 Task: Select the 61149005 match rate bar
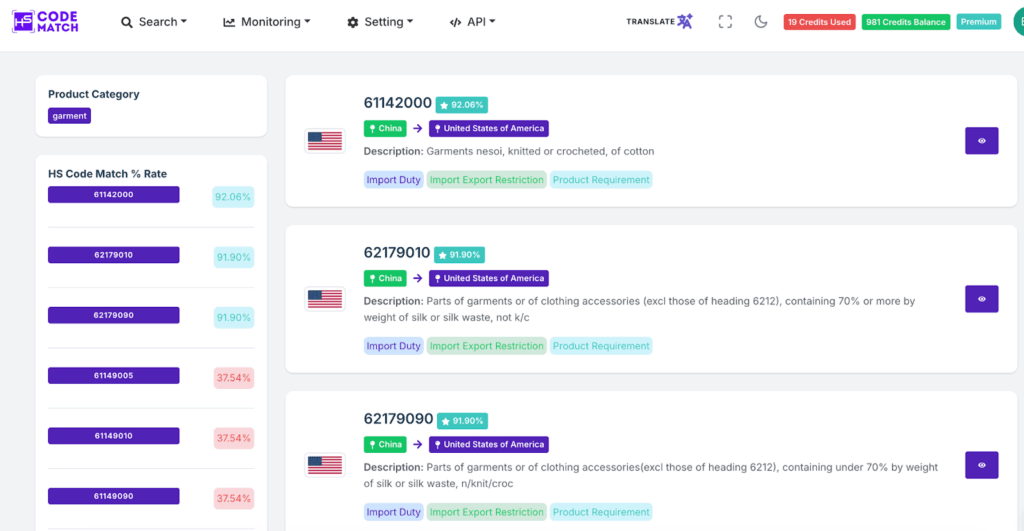[x=113, y=376]
